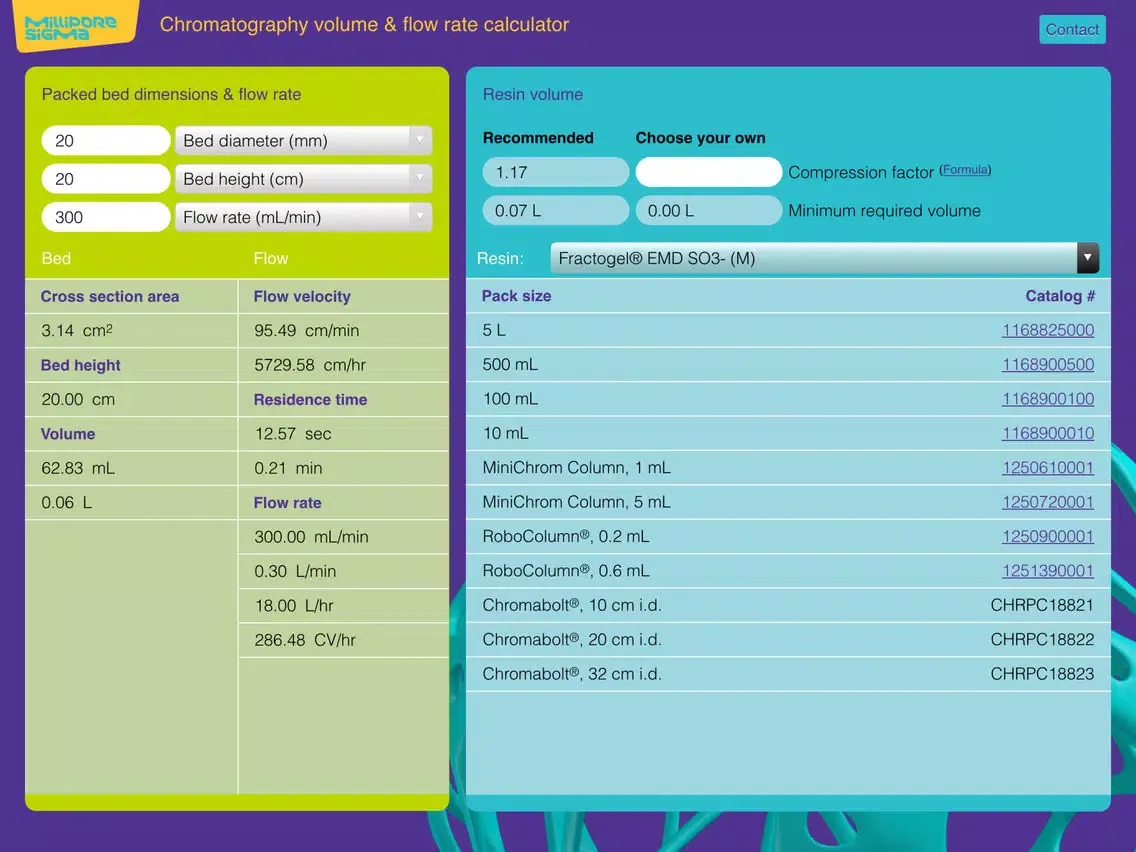Select the 0.06 L volume value
Screen dimensions: 1136x852
(67, 503)
